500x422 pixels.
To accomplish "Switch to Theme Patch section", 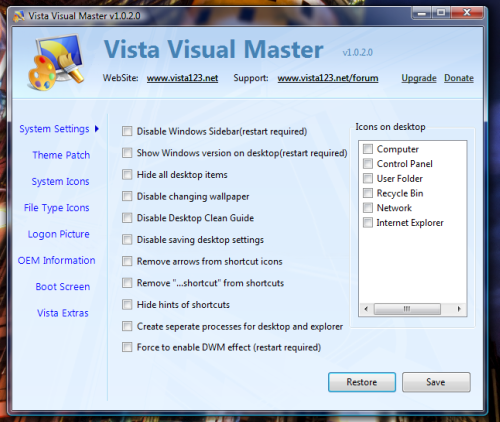I will point(61,155).
